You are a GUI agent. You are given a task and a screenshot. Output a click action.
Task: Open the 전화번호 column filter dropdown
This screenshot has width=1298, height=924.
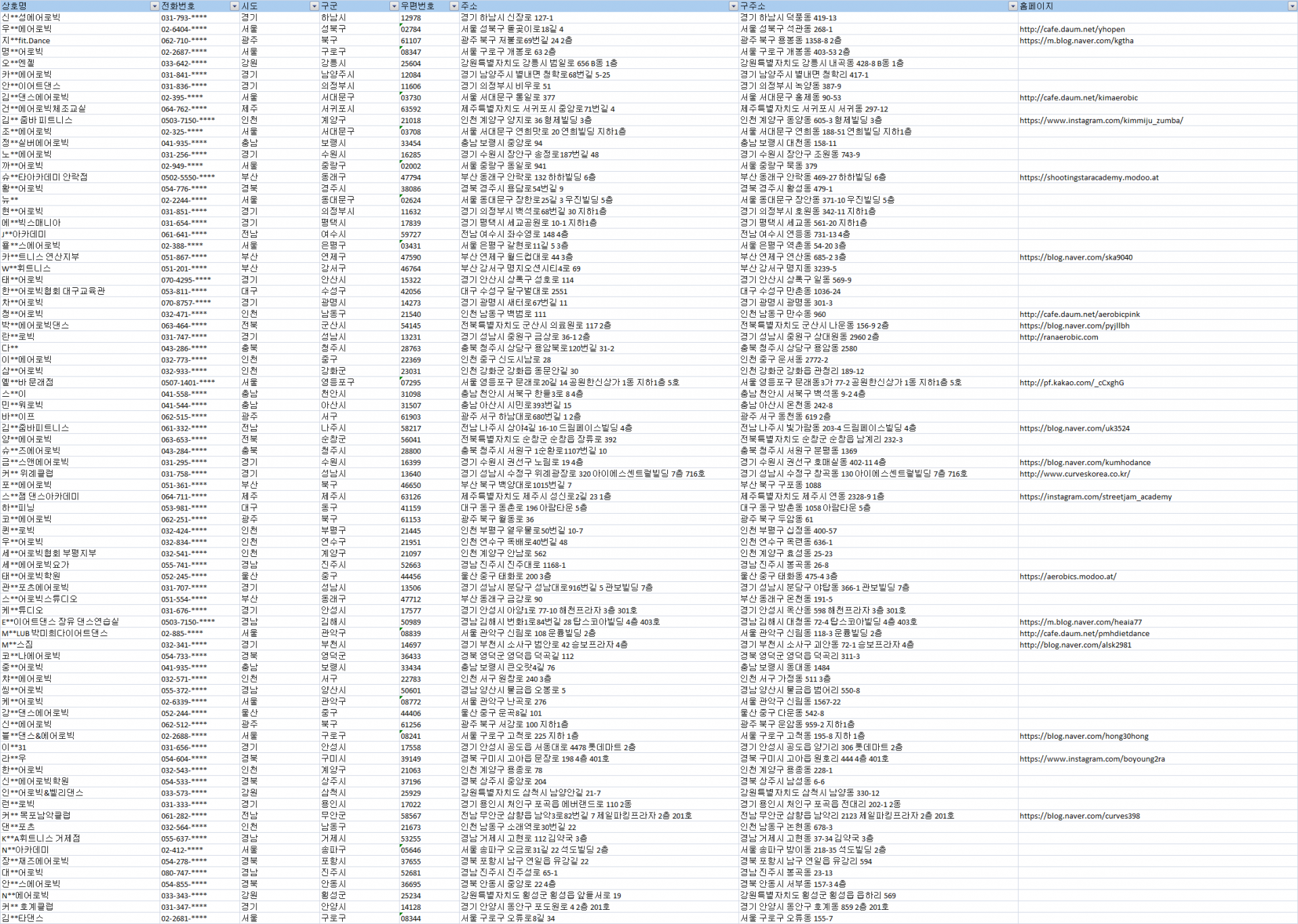coord(235,6)
